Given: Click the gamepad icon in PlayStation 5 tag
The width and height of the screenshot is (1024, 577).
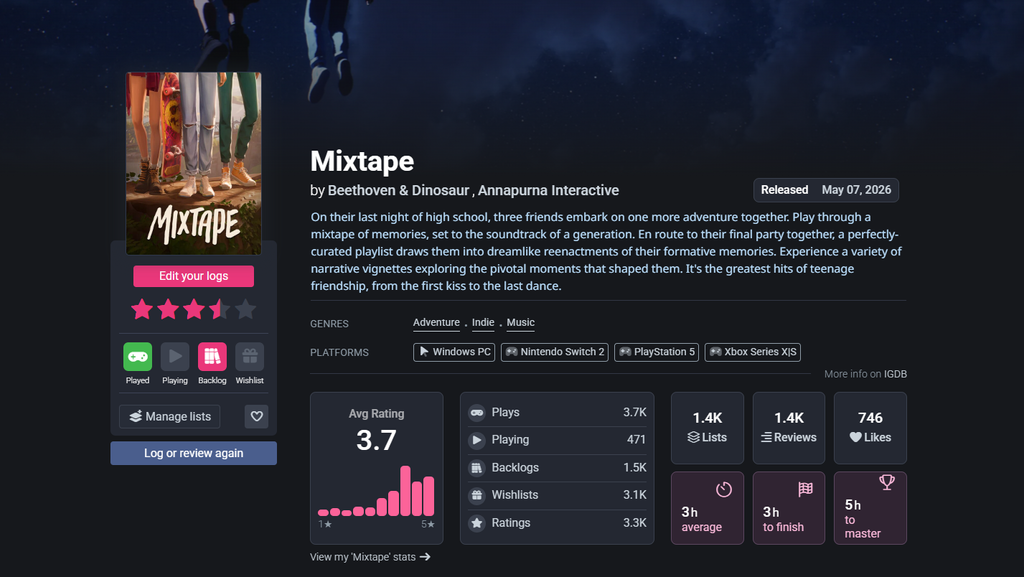Looking at the screenshot, I should [x=625, y=352].
